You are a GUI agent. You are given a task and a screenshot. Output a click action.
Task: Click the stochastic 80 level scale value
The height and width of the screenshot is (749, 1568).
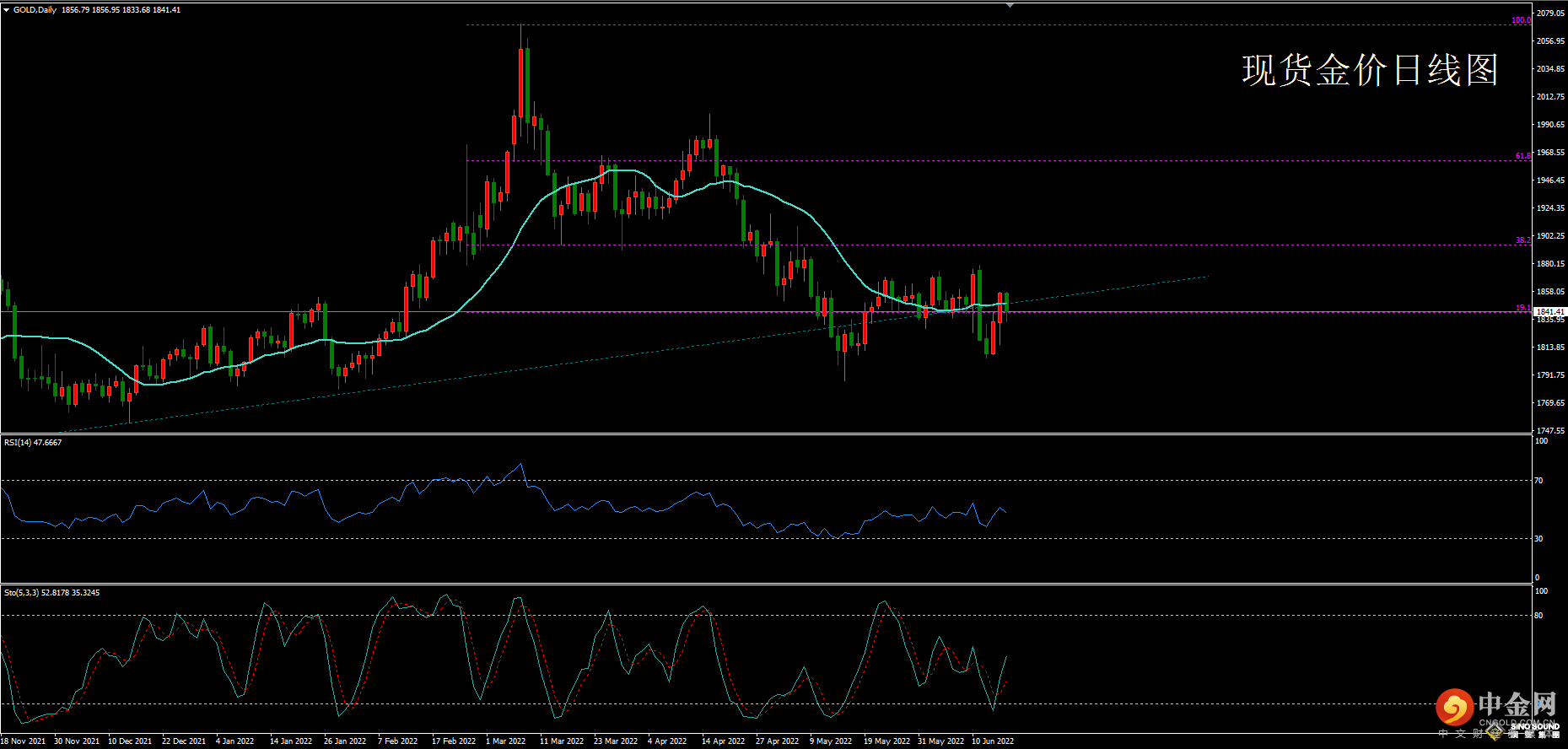(1538, 616)
